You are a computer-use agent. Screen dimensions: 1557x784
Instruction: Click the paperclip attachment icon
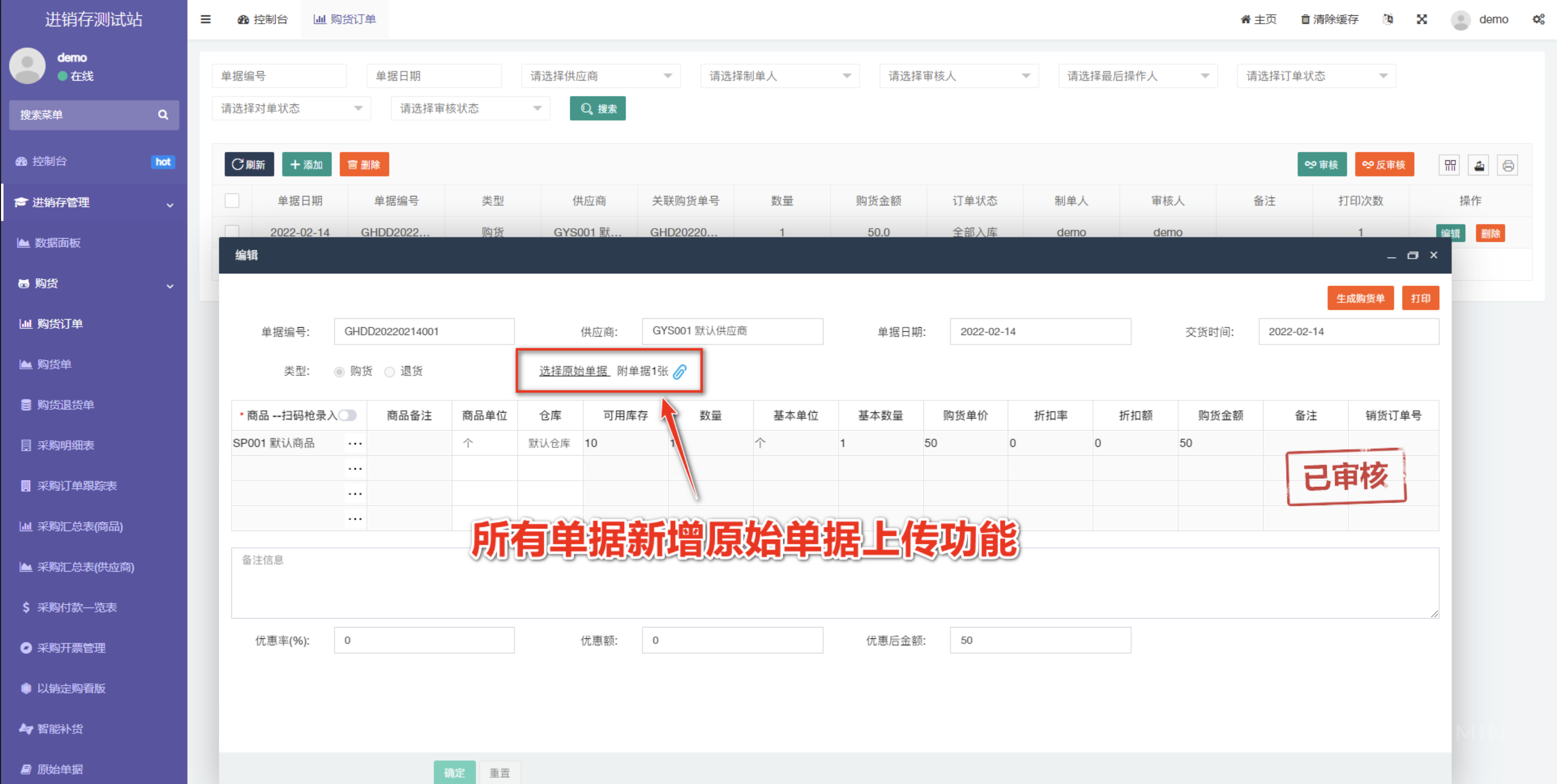click(x=680, y=371)
